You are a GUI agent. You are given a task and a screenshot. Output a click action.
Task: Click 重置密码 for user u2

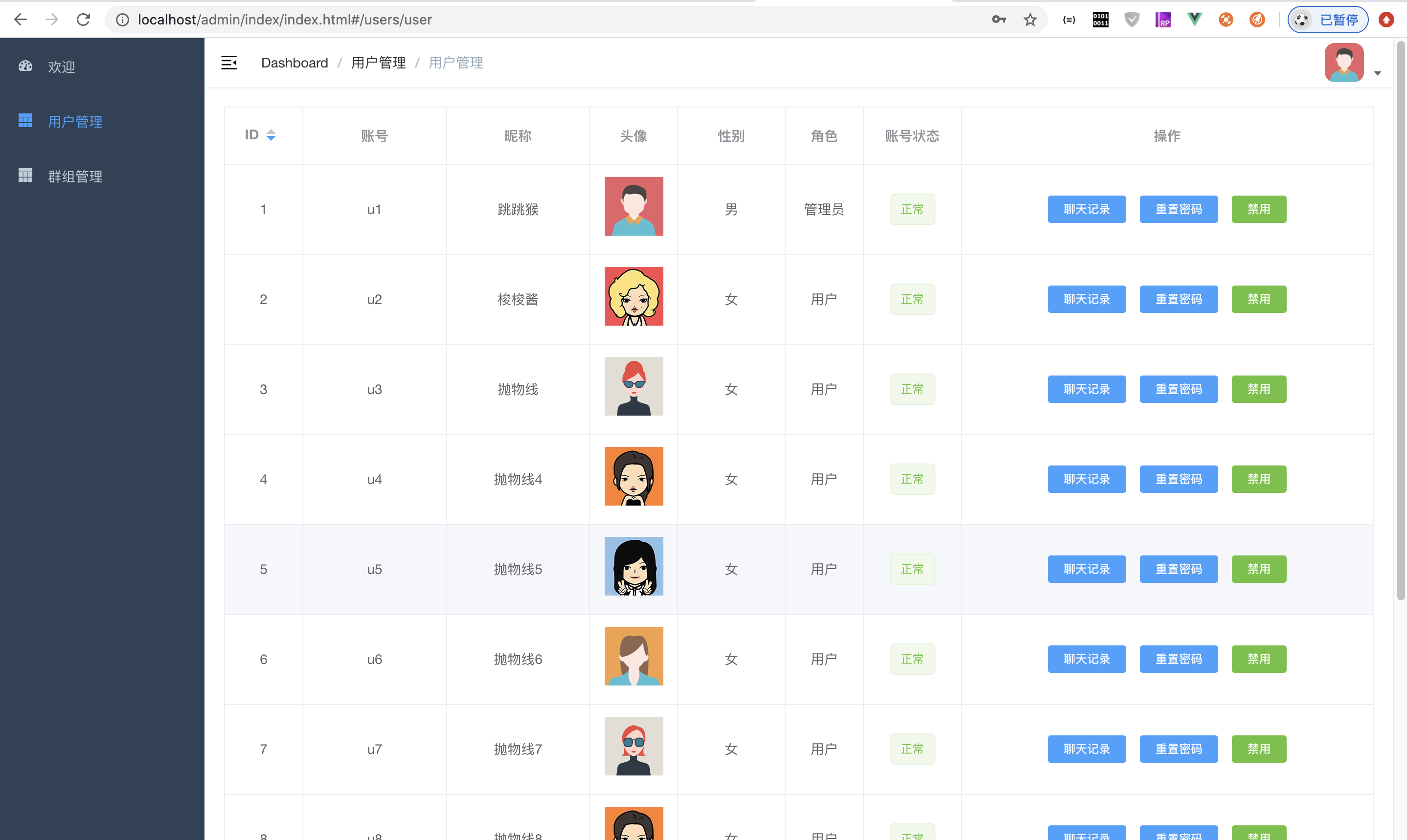coord(1178,299)
